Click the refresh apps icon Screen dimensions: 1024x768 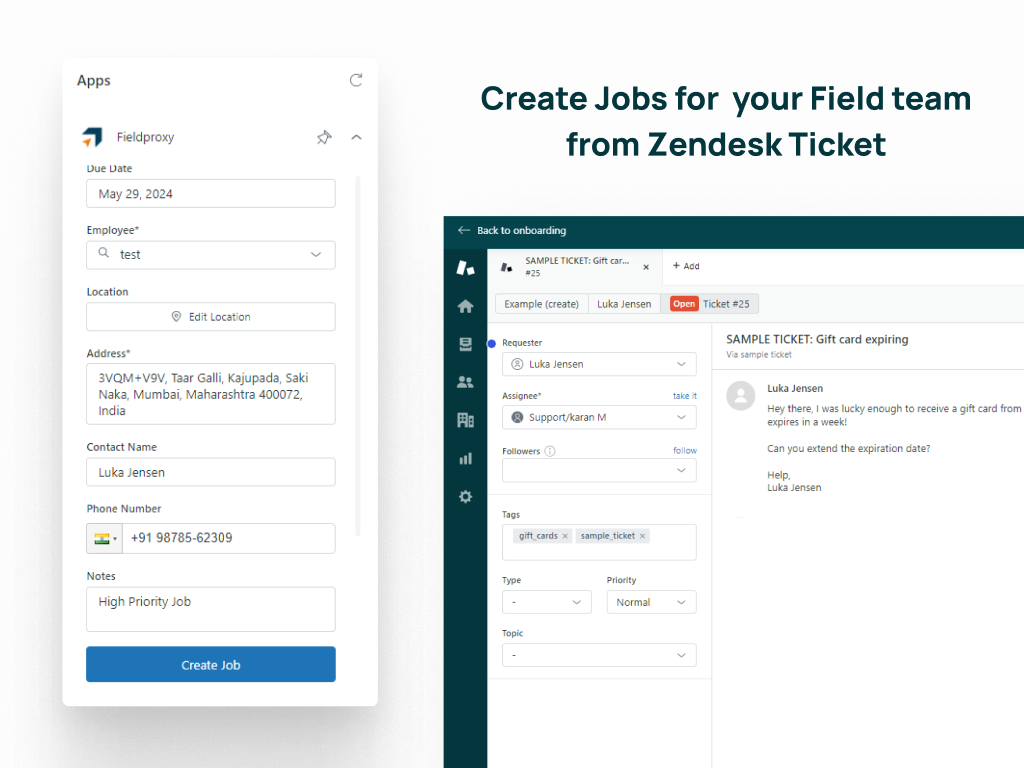[356, 80]
